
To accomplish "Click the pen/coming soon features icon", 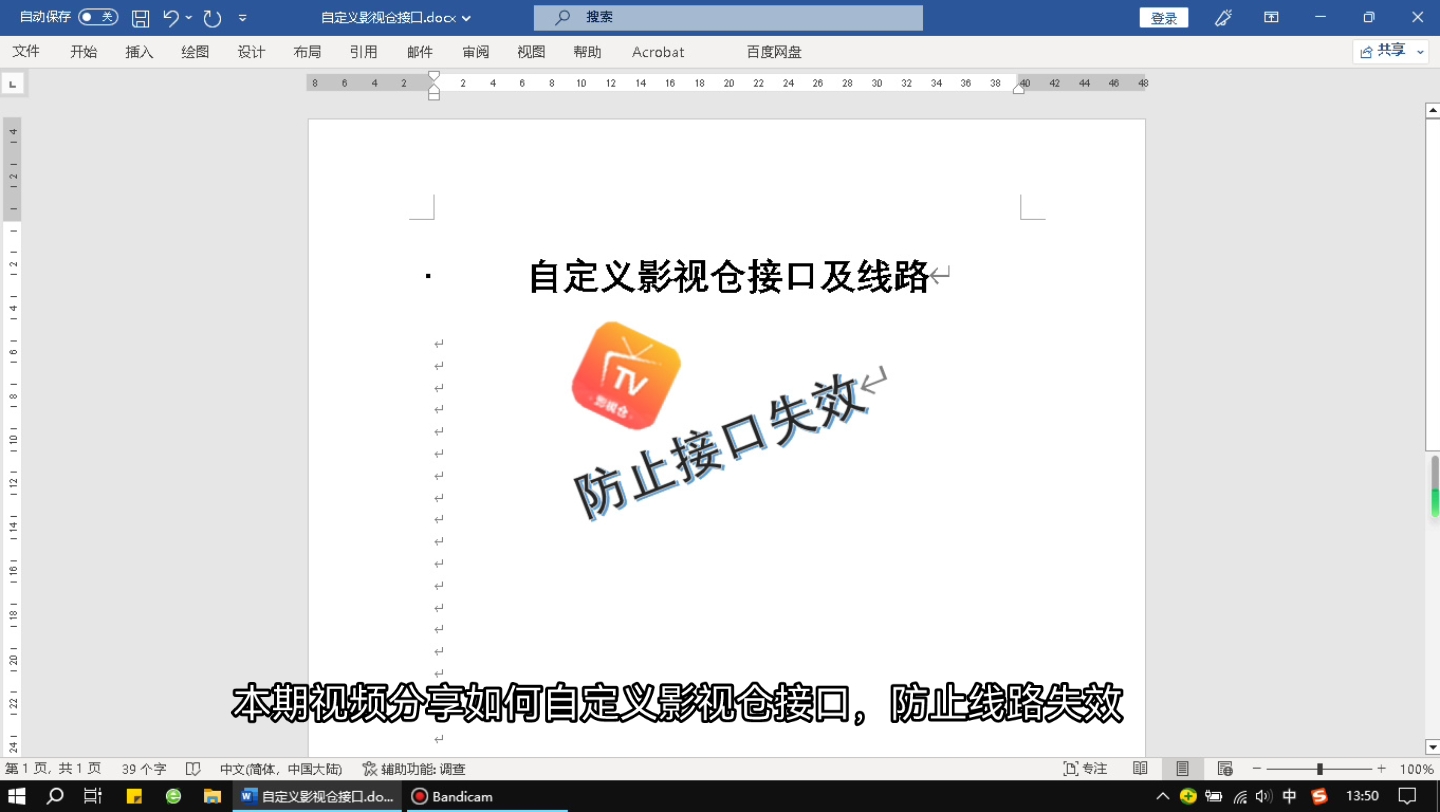I will (x=1222, y=18).
